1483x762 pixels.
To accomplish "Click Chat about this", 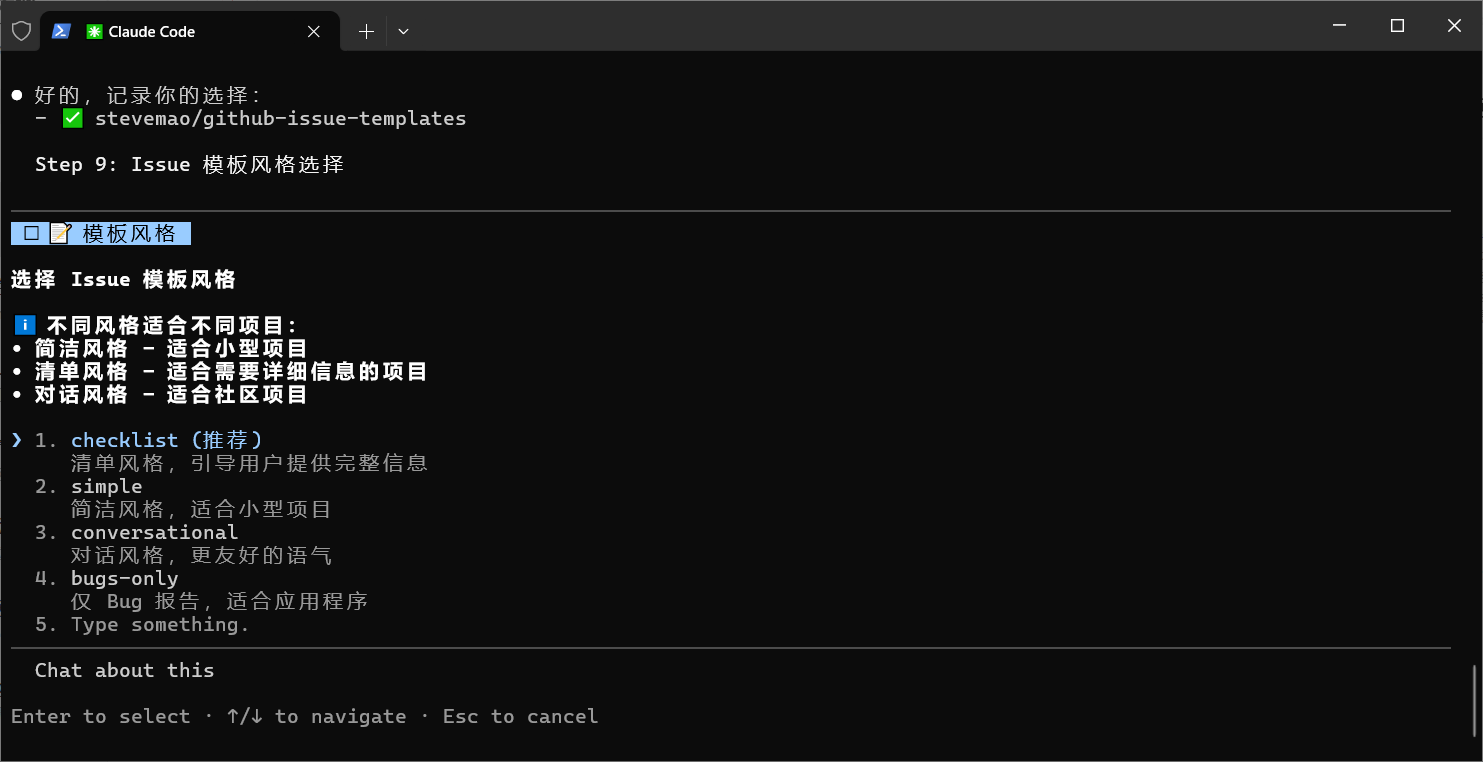I will coord(124,670).
